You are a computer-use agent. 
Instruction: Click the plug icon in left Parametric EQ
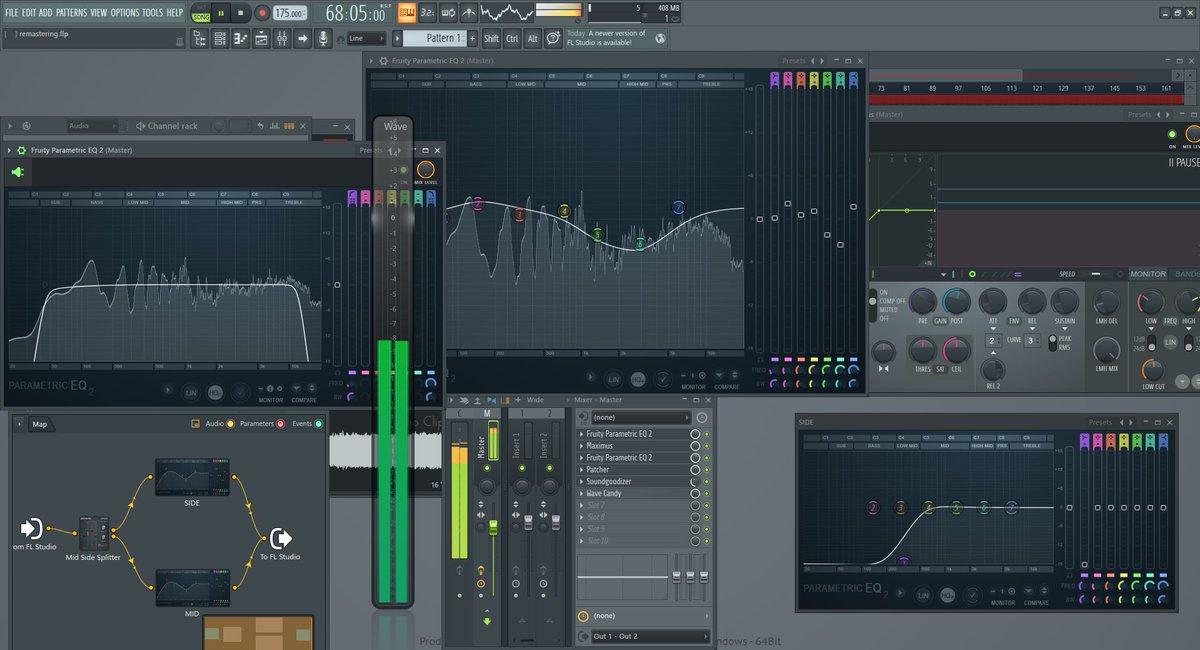17,172
